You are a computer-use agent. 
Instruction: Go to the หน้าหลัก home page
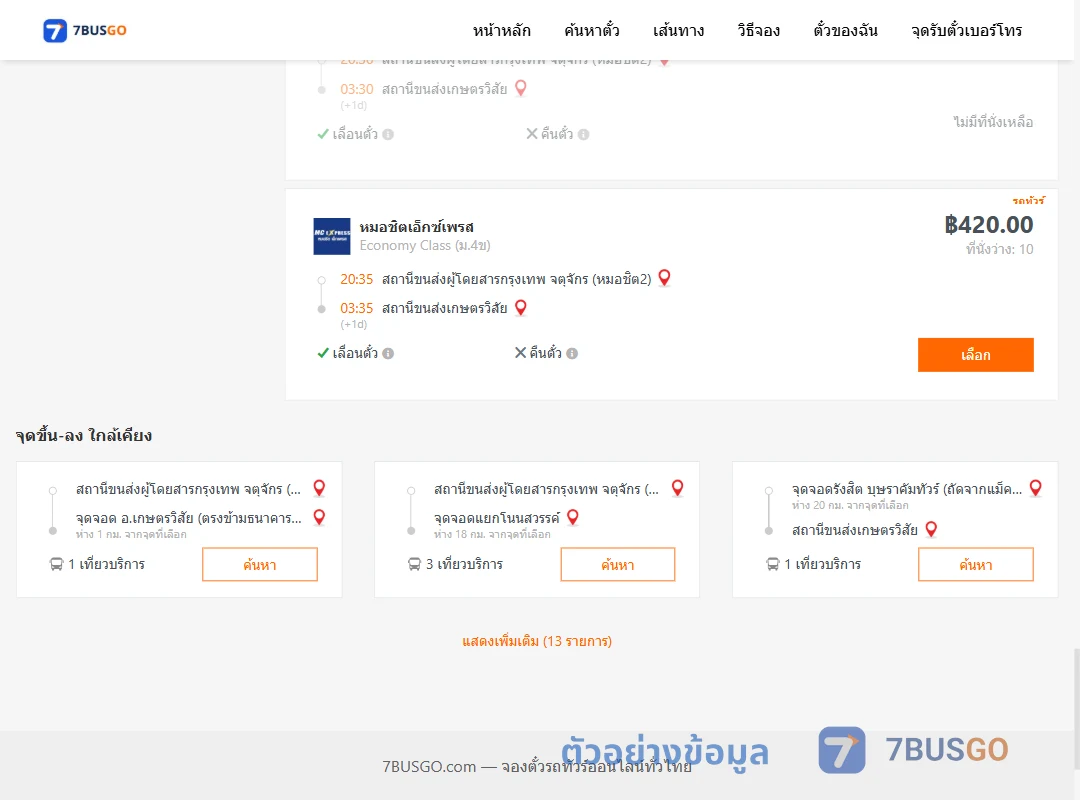[501, 30]
